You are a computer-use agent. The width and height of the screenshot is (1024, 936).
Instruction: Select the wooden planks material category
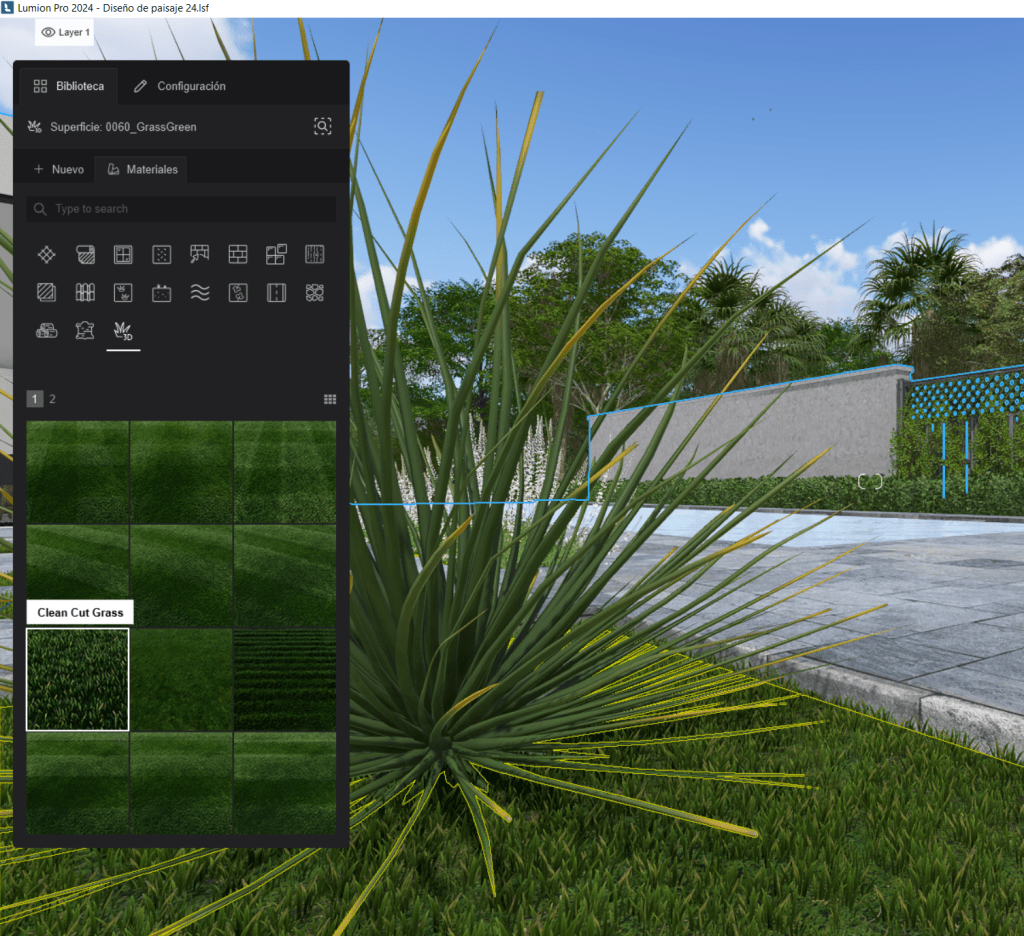(313, 254)
